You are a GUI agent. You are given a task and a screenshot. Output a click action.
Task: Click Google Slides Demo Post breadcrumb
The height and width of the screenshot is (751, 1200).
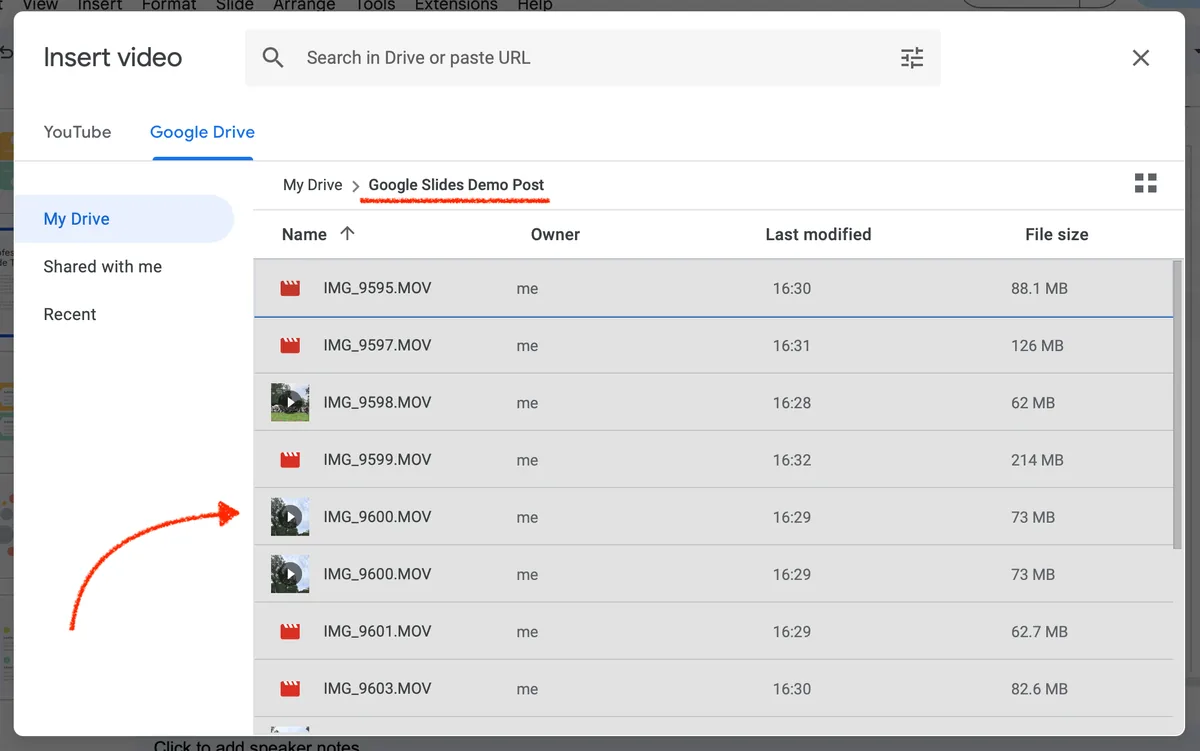coord(456,185)
